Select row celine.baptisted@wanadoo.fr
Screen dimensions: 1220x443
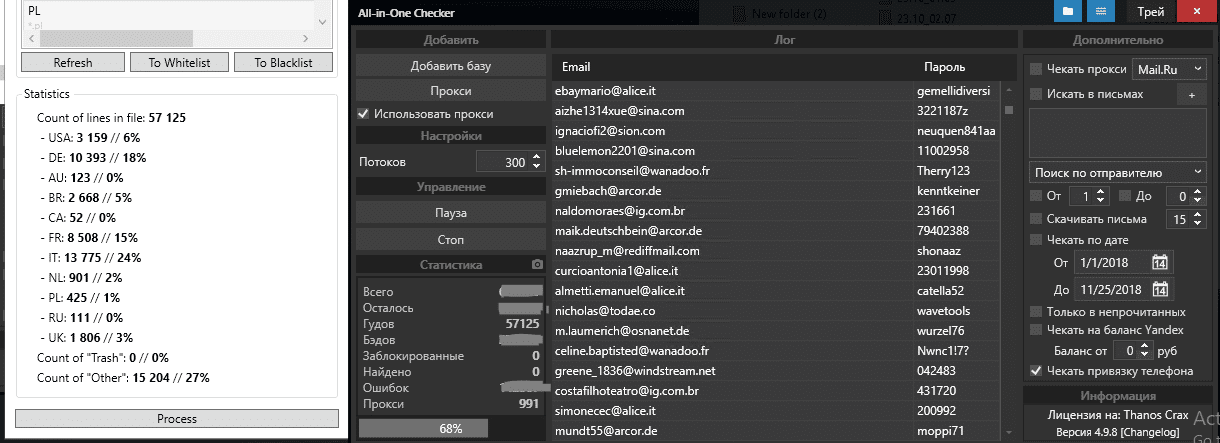pyautogui.click(x=776, y=351)
